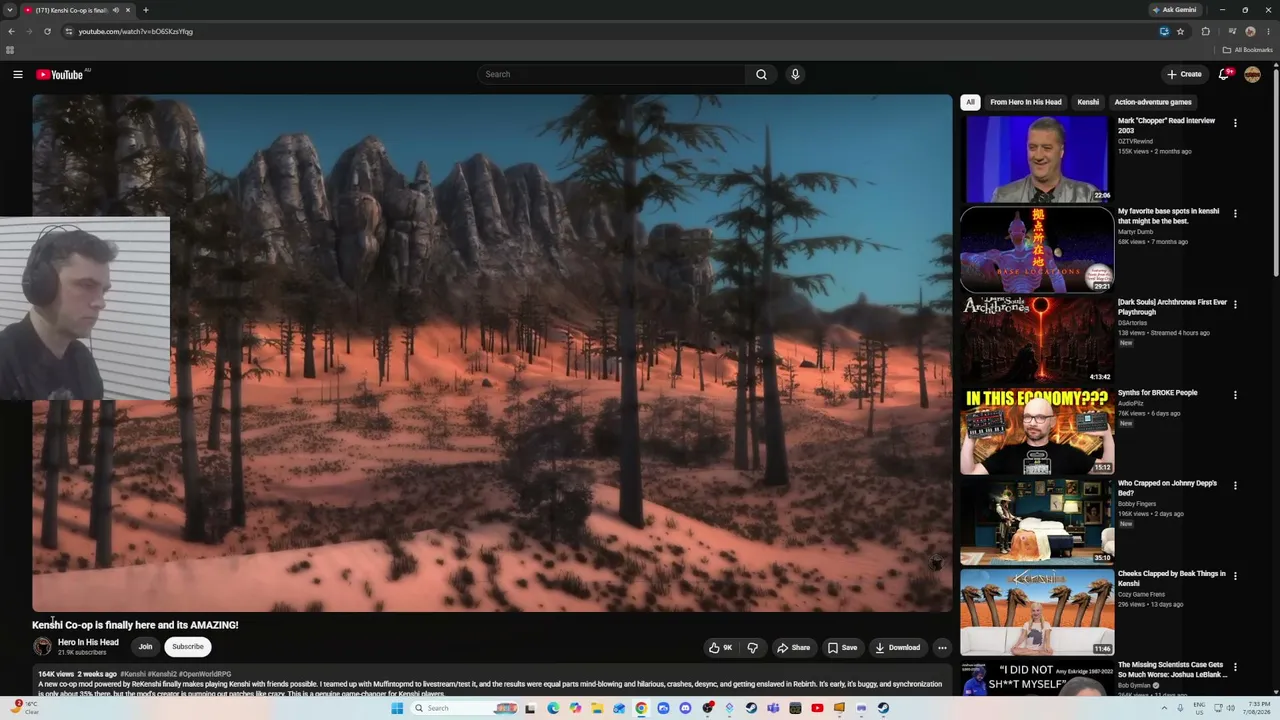Save the video to a playlist

(842, 647)
